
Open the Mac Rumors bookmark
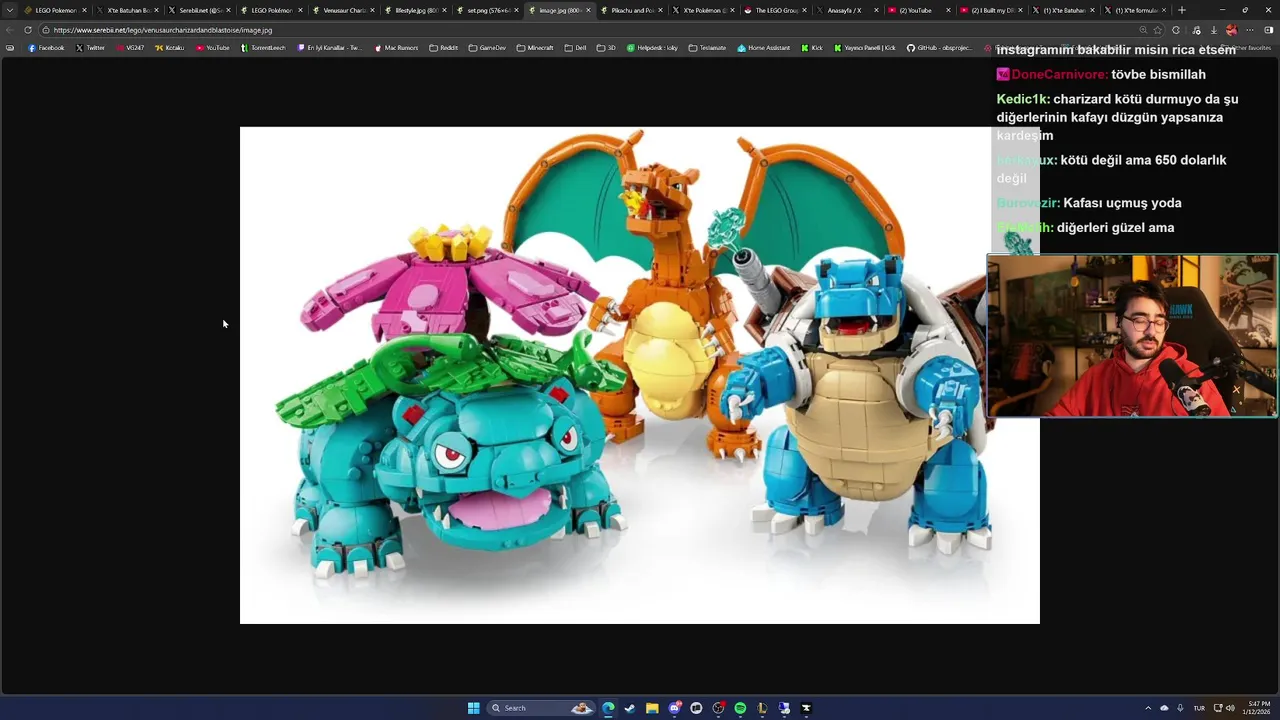(396, 48)
